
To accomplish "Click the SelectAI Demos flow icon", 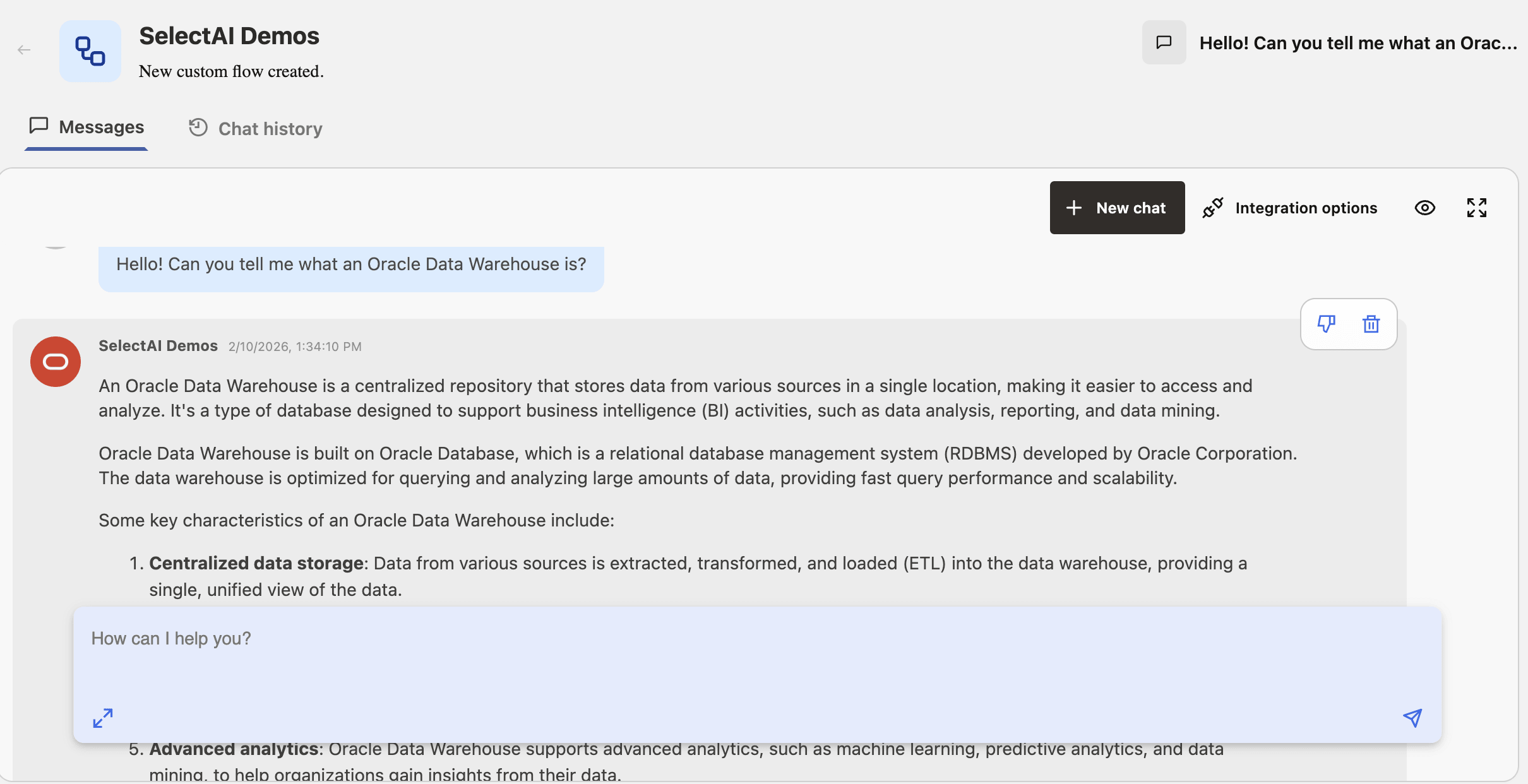I will [90, 51].
